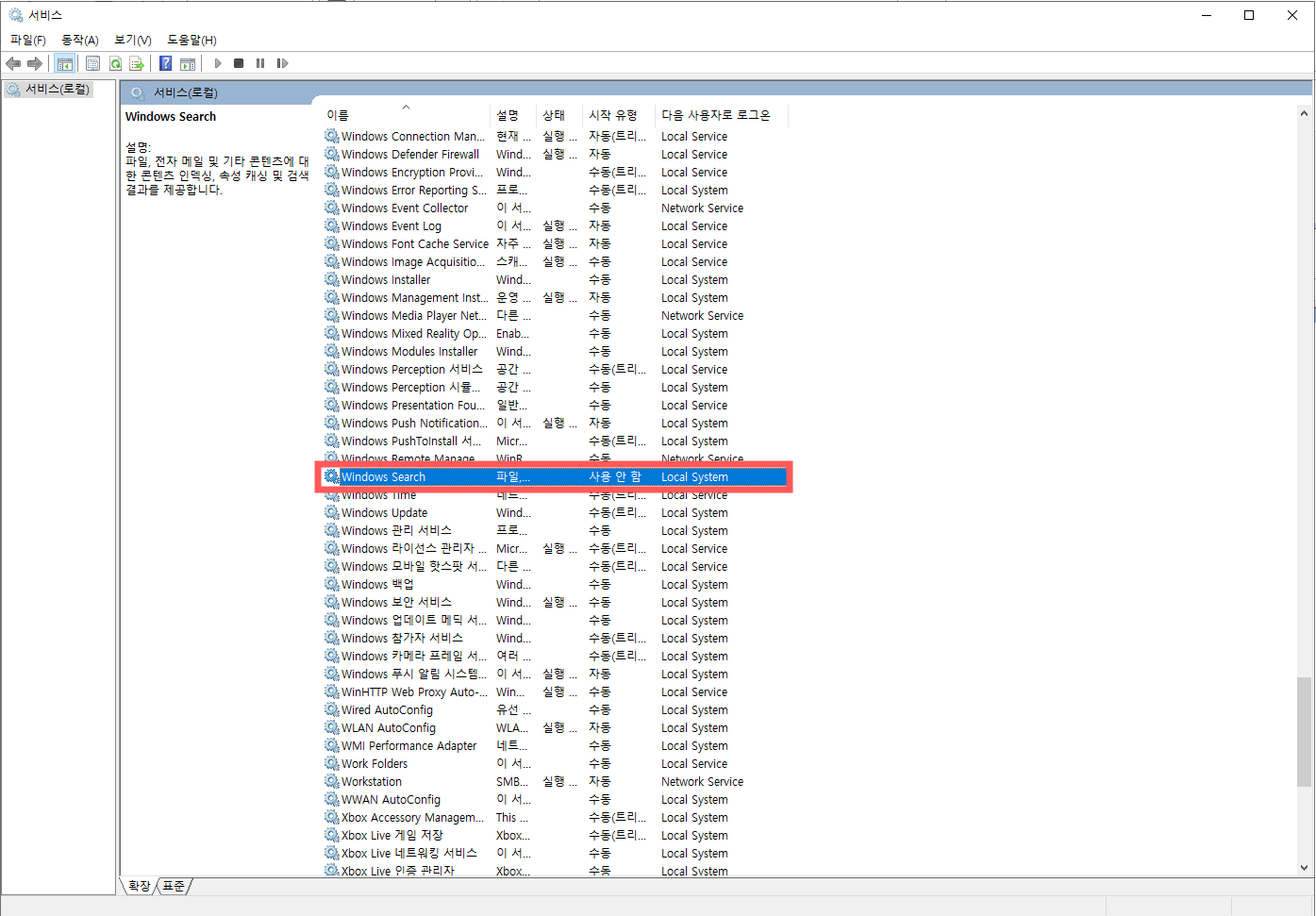Image resolution: width=1316 pixels, height=916 pixels.
Task: Click gear icon of Workstation service
Action: [x=332, y=781]
